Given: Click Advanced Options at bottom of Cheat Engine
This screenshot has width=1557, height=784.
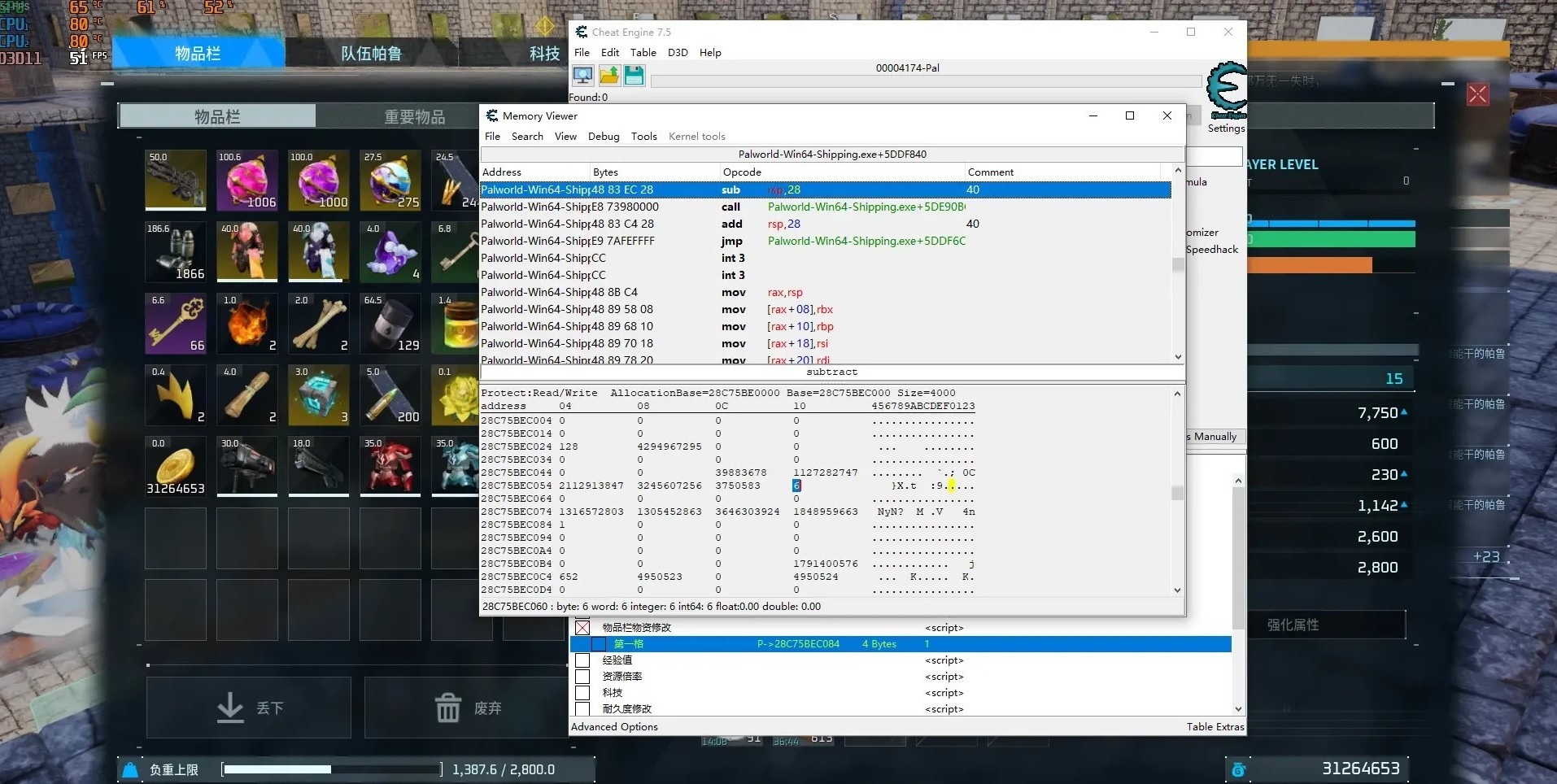Looking at the screenshot, I should pos(614,727).
